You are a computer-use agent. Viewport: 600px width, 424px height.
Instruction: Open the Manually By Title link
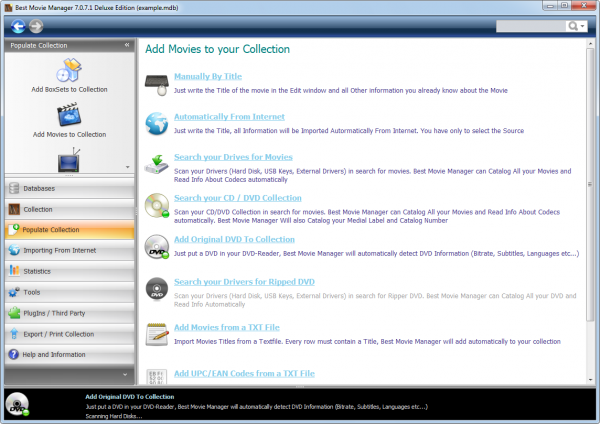(x=208, y=77)
